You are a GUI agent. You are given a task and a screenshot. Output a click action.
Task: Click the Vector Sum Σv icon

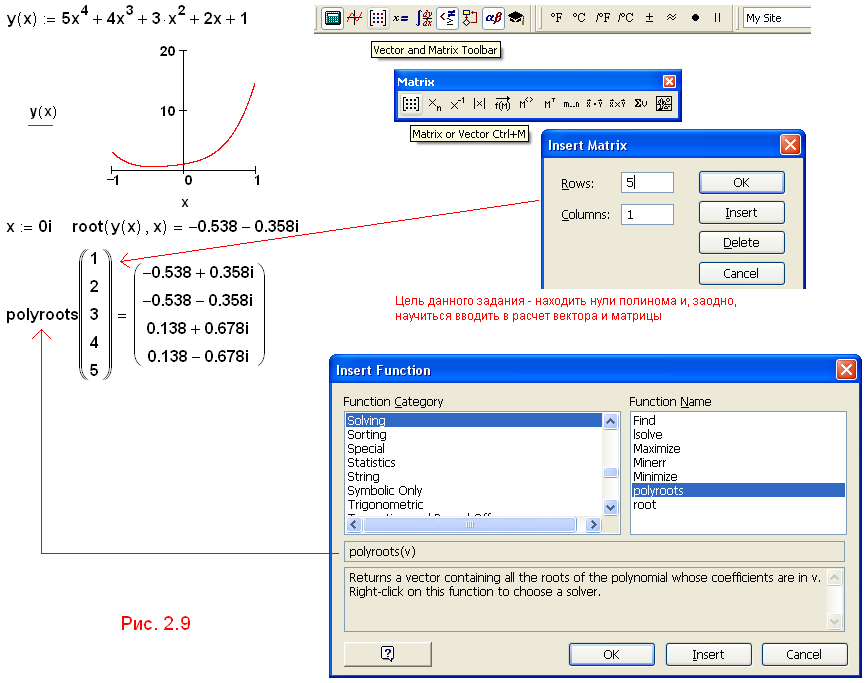pyautogui.click(x=641, y=103)
